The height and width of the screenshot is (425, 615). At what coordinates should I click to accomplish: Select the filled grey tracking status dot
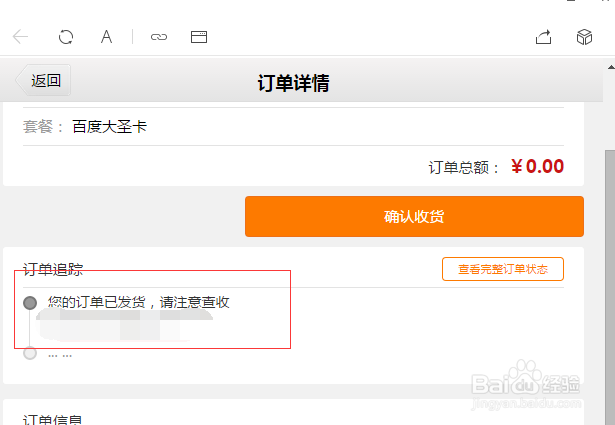coord(30,303)
